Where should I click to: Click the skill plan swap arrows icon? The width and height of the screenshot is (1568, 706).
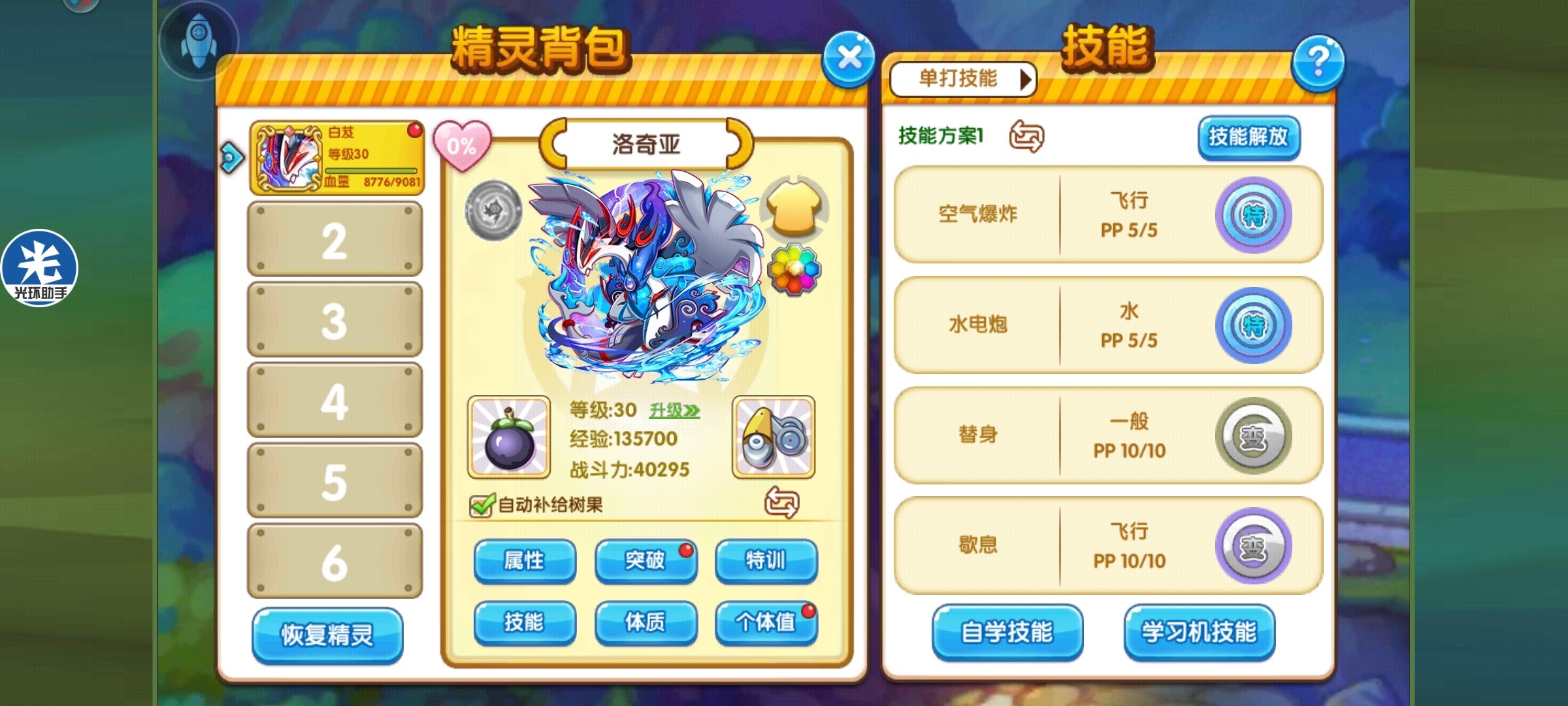click(x=1026, y=136)
